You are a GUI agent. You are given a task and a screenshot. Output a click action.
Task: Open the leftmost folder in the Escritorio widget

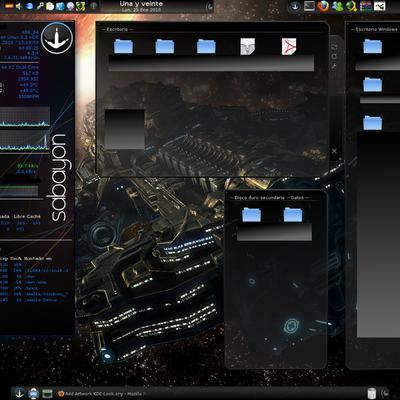click(123, 46)
